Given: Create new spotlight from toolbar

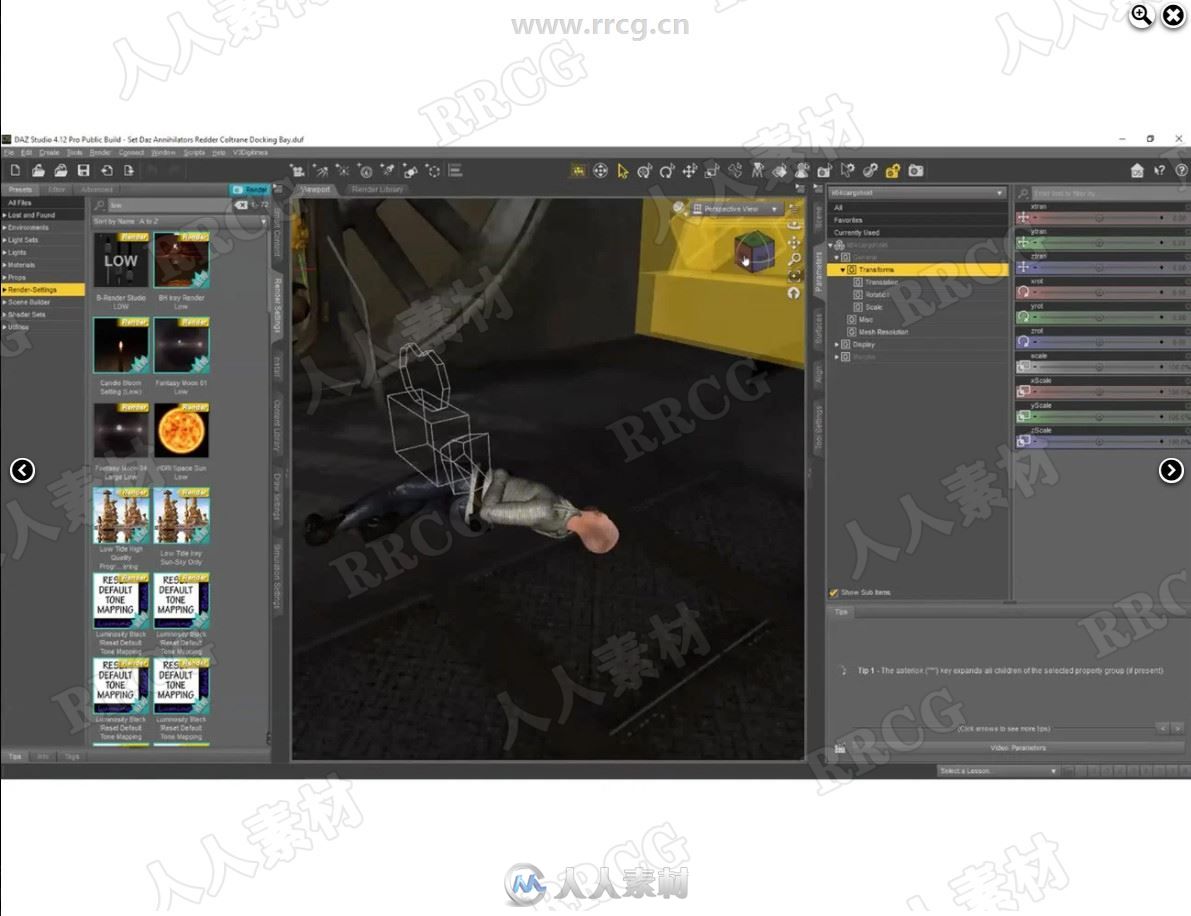Looking at the screenshot, I should pos(388,171).
